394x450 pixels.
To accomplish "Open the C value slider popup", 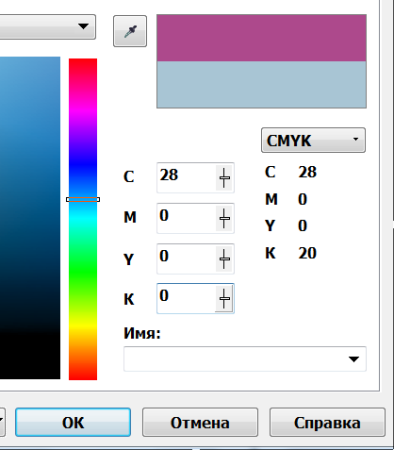I will [224, 178].
